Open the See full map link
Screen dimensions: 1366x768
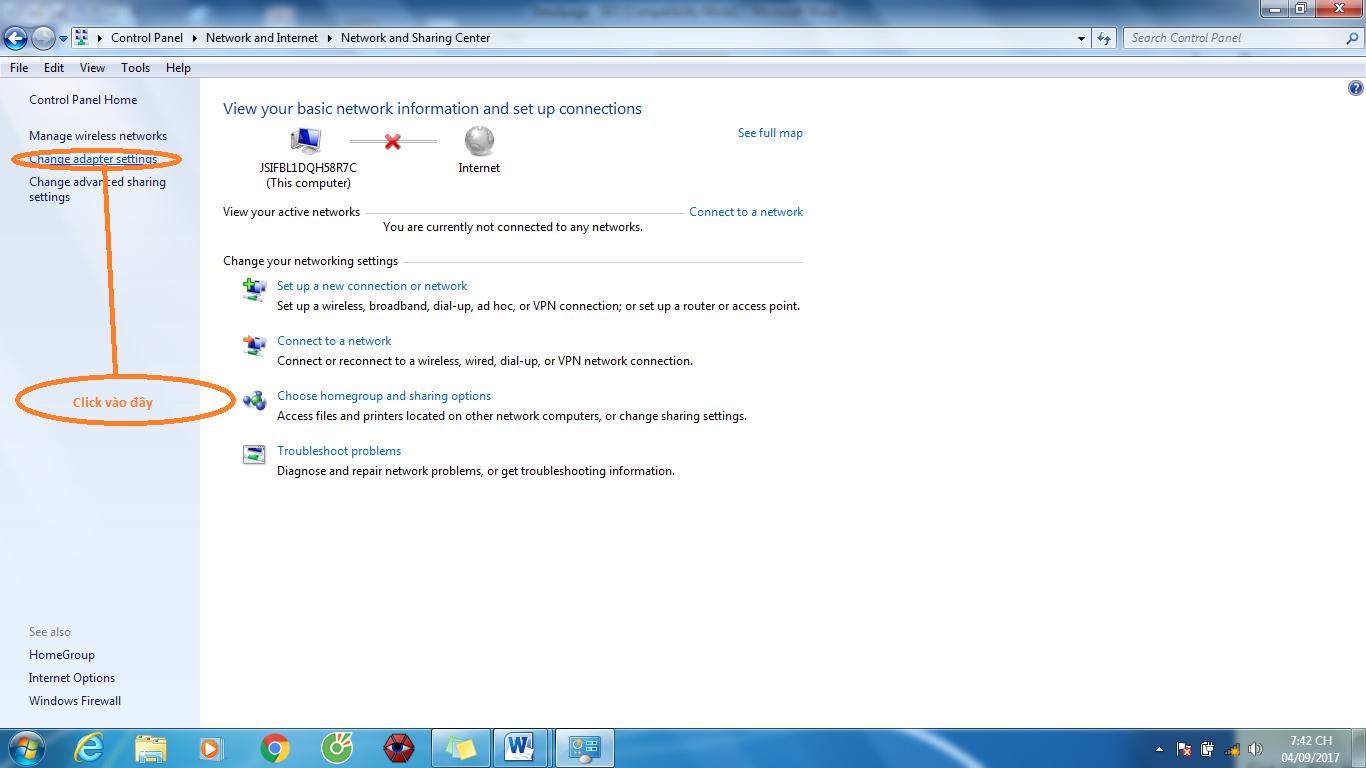770,133
